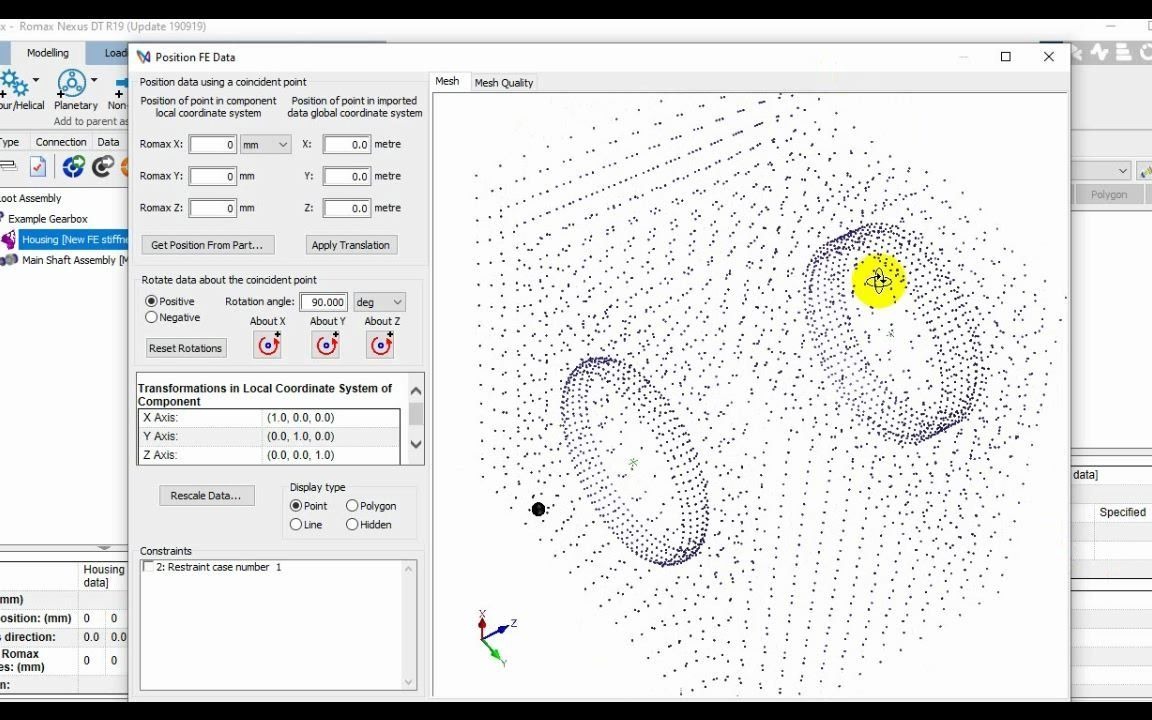Click the stacked layers icon in tree toolbar
1152x720 pixels.
coord(8,167)
